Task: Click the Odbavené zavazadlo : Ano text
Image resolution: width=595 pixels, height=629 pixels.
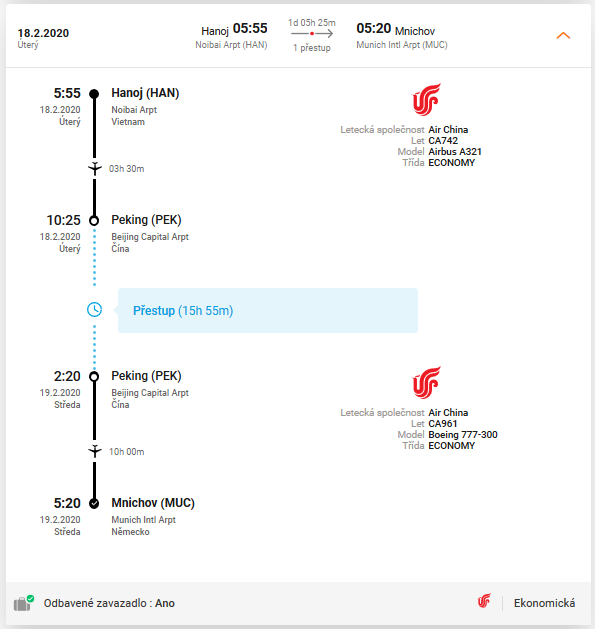Action: 109,603
